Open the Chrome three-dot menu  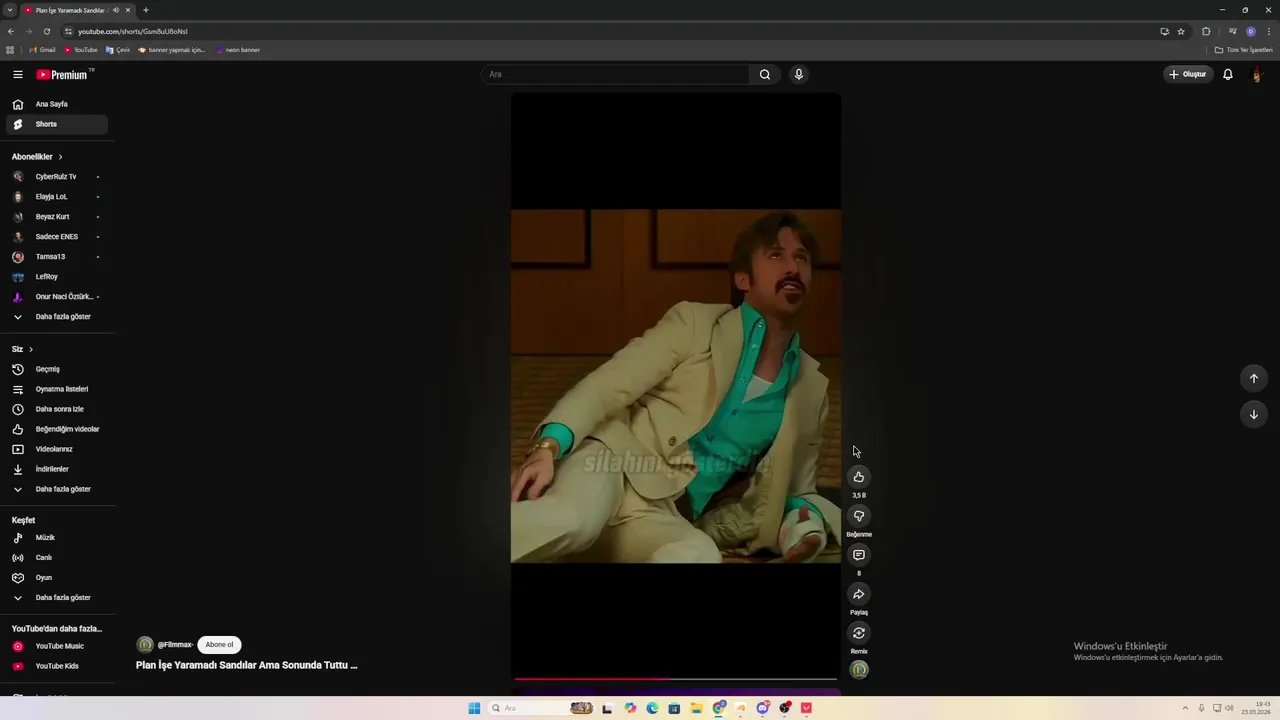tap(1269, 31)
